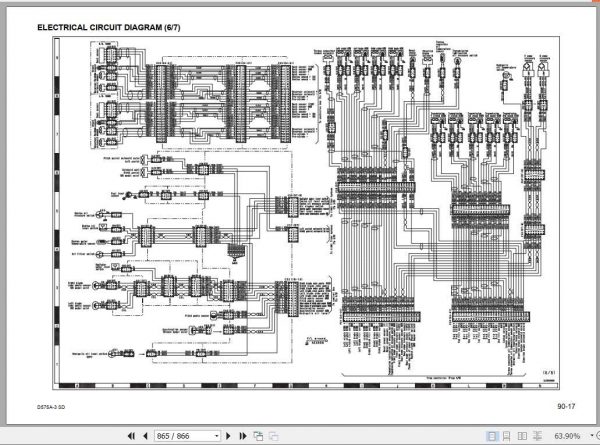
Task: Go to the previous page
Action: [145, 436]
